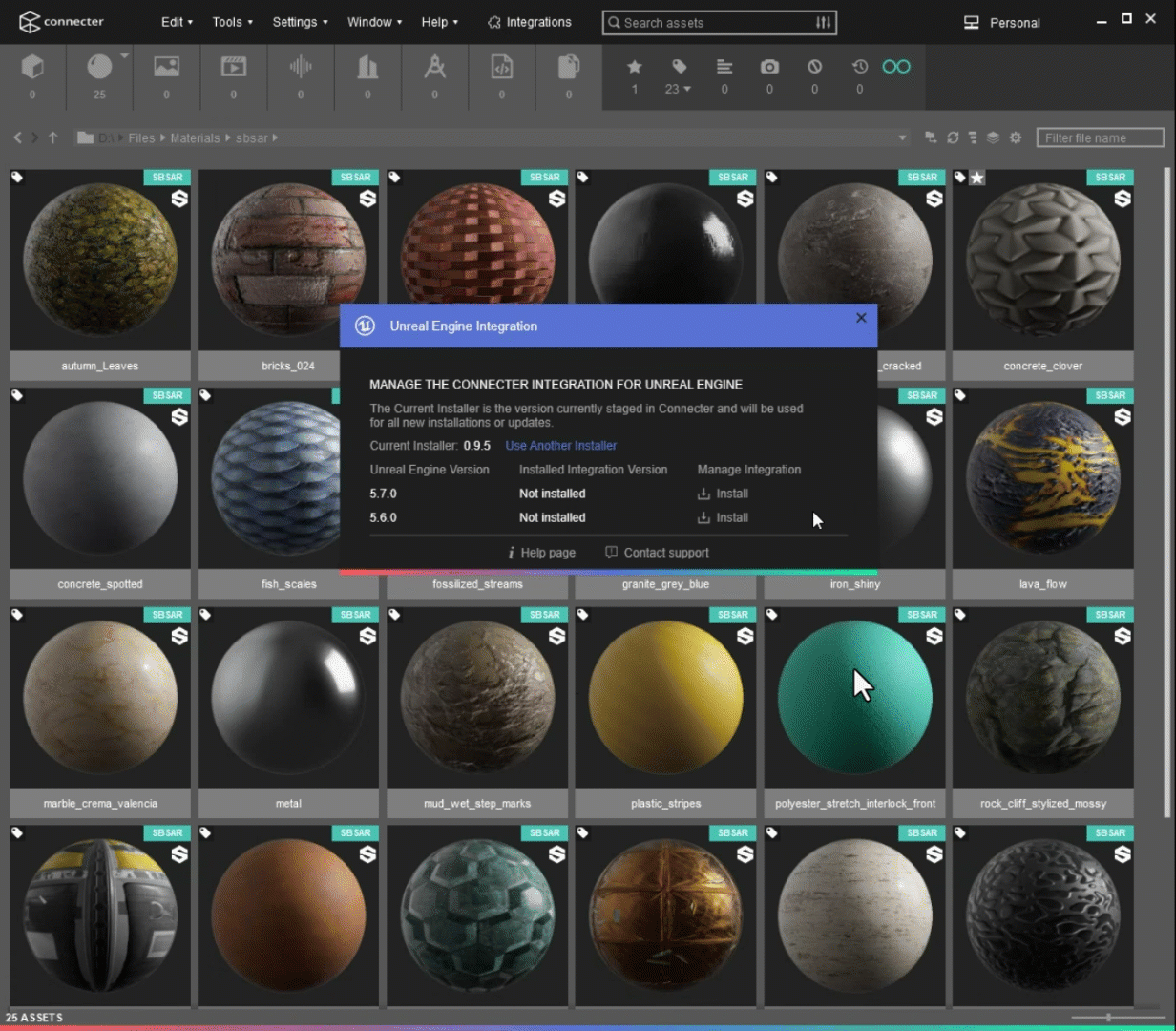Expand the Files breadcrumb arrow
This screenshot has height=1031, width=1176.
(162, 138)
